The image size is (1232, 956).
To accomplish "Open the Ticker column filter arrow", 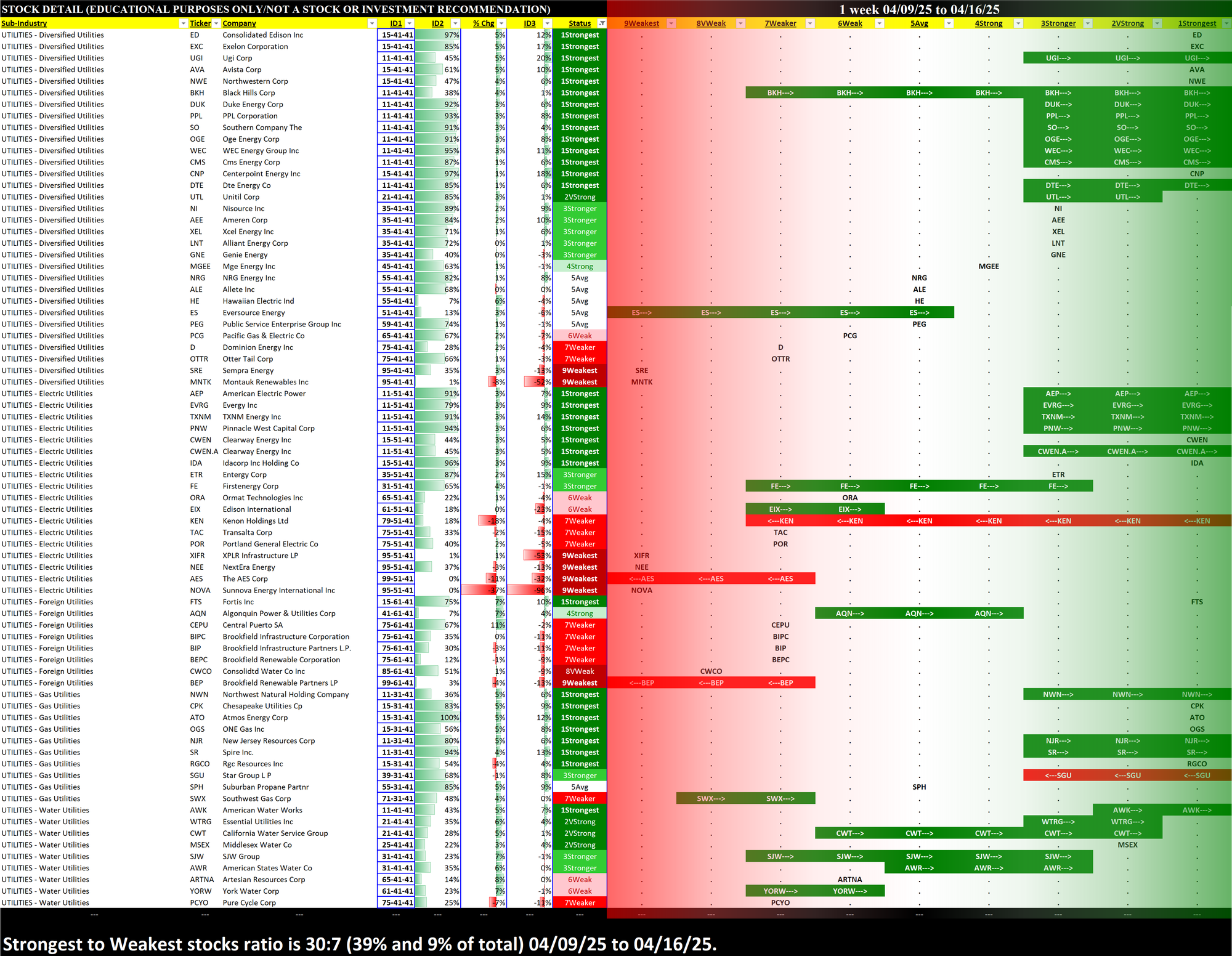I will click(x=216, y=23).
